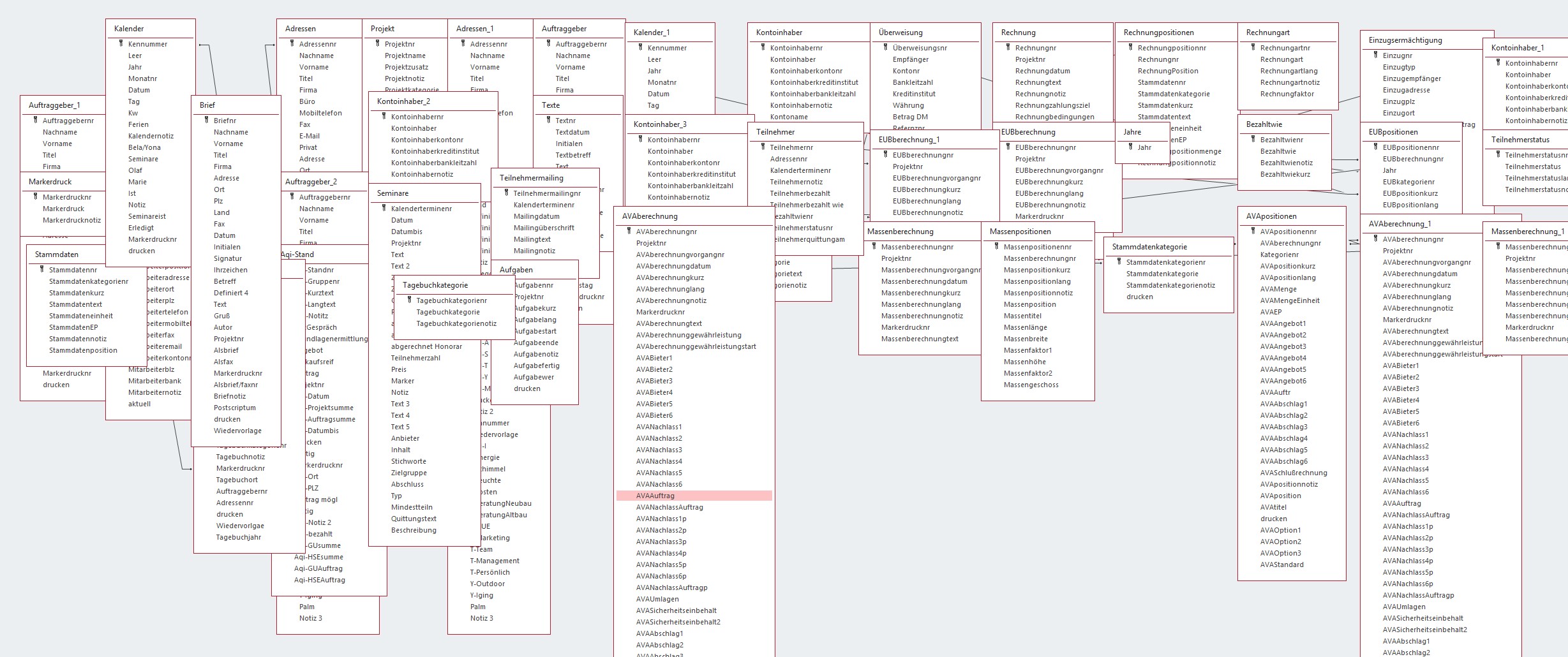Select the highlighted AVAAuftrag field in AVAberechnung

coord(655,496)
